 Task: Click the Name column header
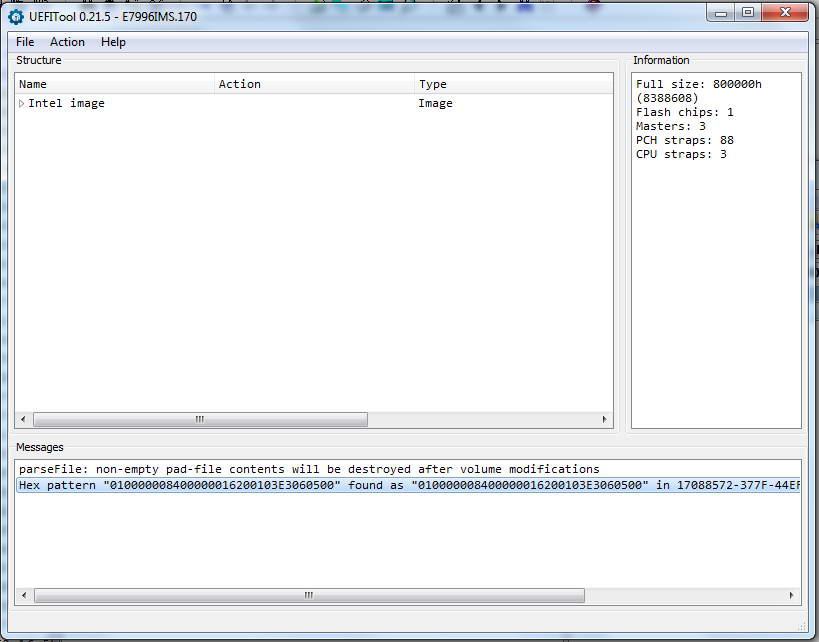pos(115,84)
